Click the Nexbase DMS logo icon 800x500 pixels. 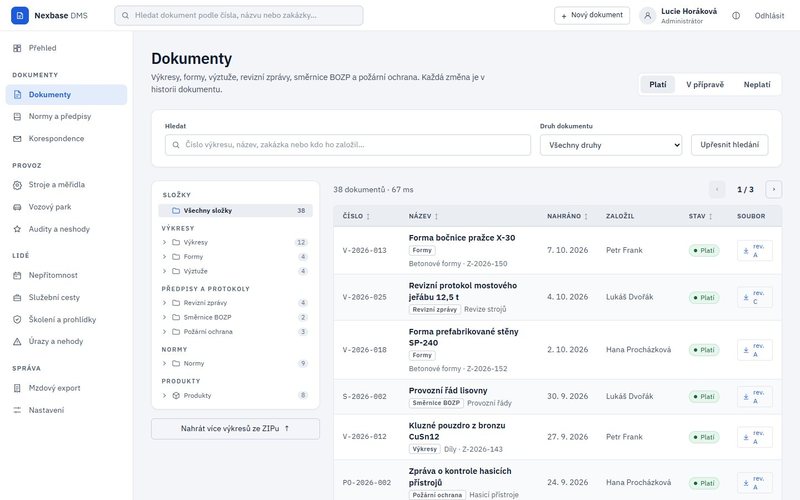(19, 15)
